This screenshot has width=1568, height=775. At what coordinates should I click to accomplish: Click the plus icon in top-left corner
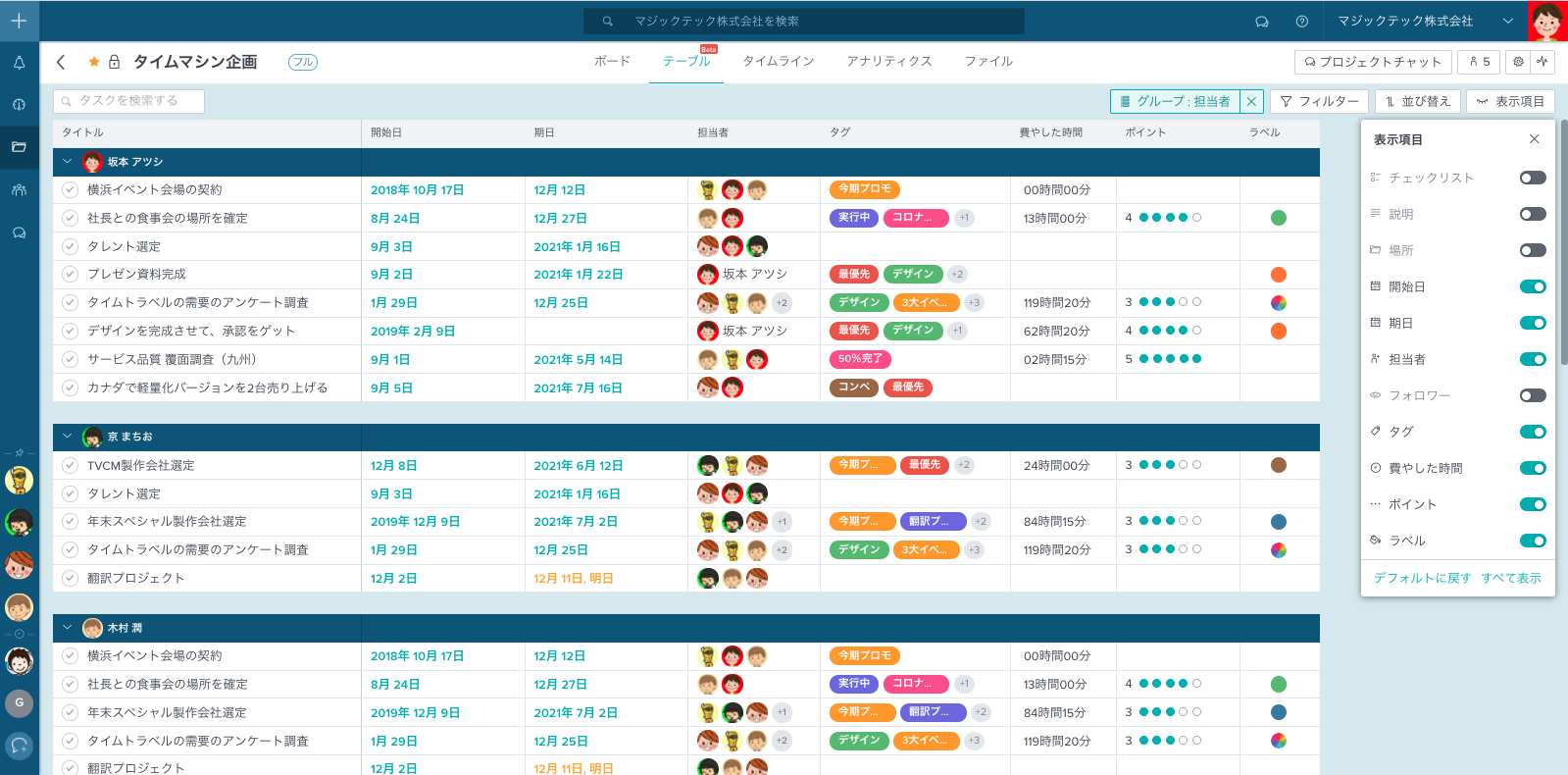[x=19, y=21]
